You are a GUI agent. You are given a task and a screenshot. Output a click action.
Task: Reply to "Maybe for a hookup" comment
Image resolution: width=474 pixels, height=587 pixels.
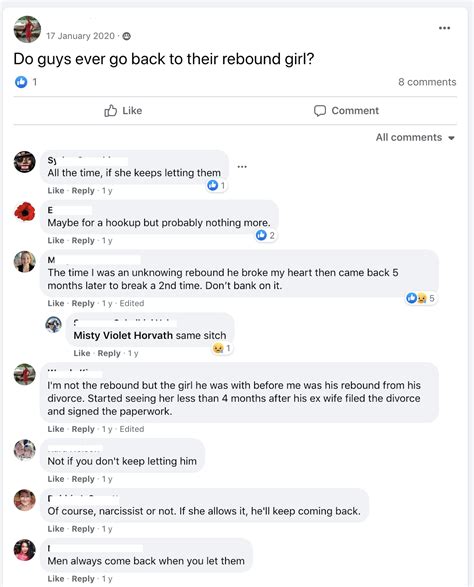83,240
